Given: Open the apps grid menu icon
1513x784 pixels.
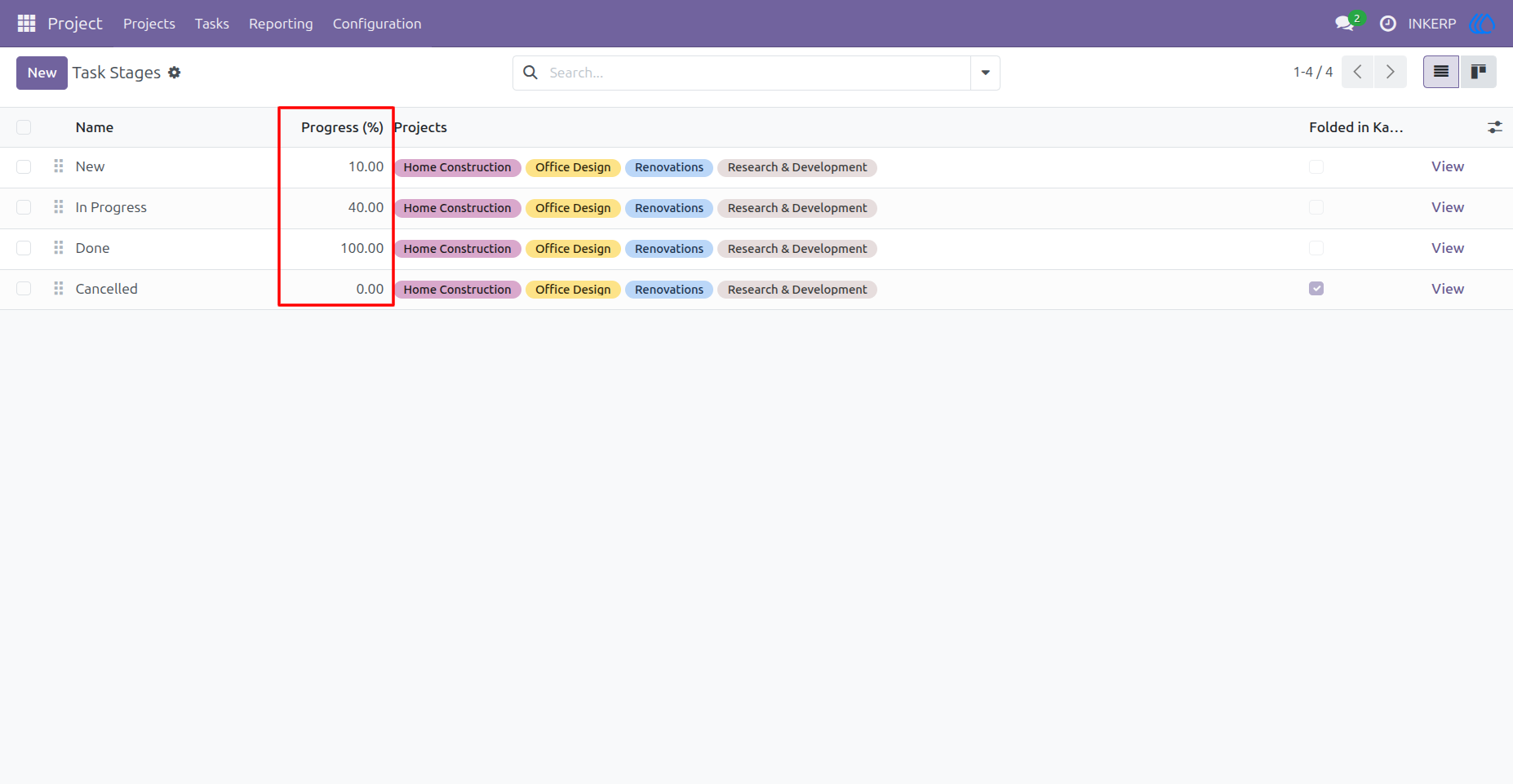Looking at the screenshot, I should point(26,24).
